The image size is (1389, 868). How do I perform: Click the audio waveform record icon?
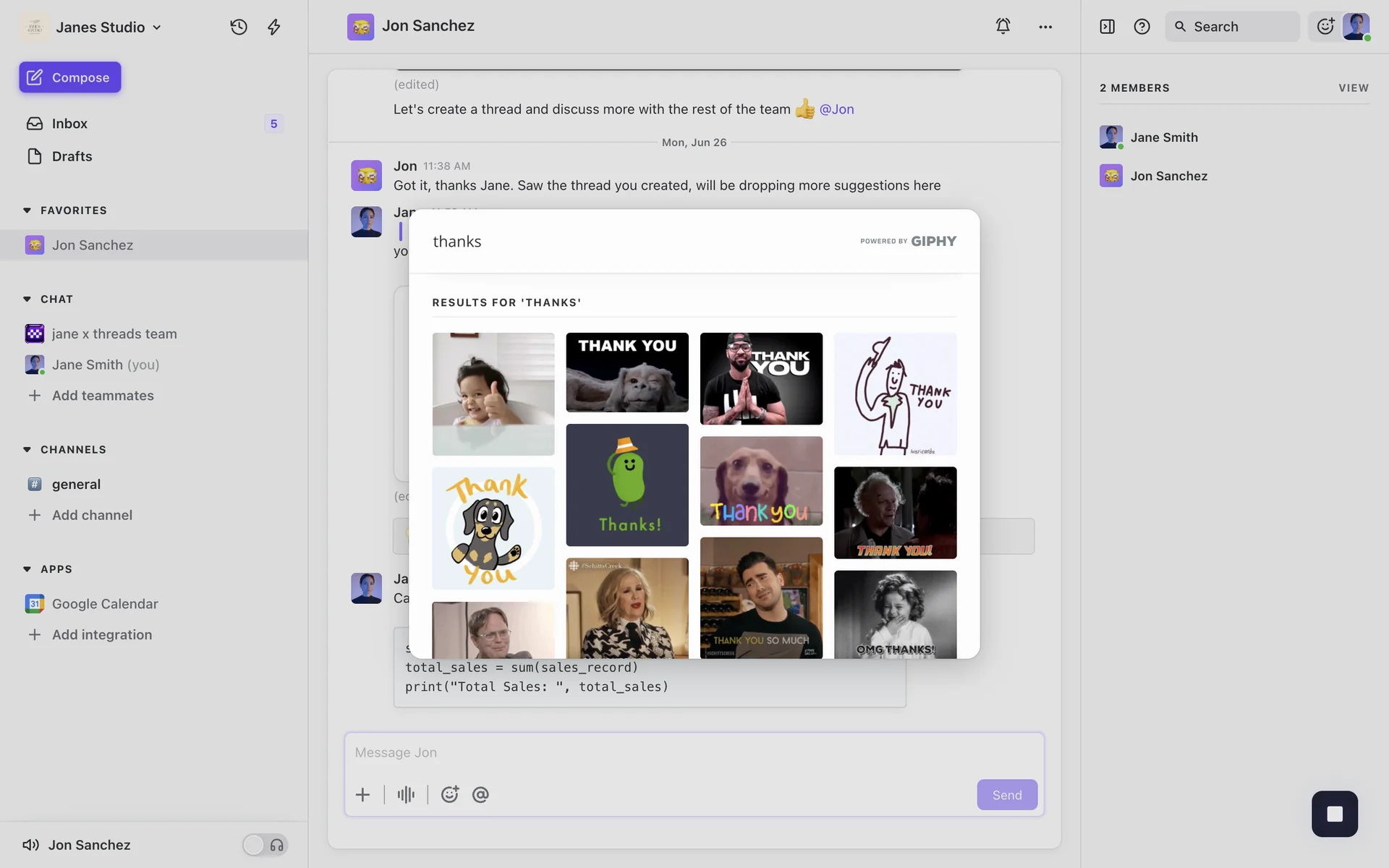click(406, 795)
